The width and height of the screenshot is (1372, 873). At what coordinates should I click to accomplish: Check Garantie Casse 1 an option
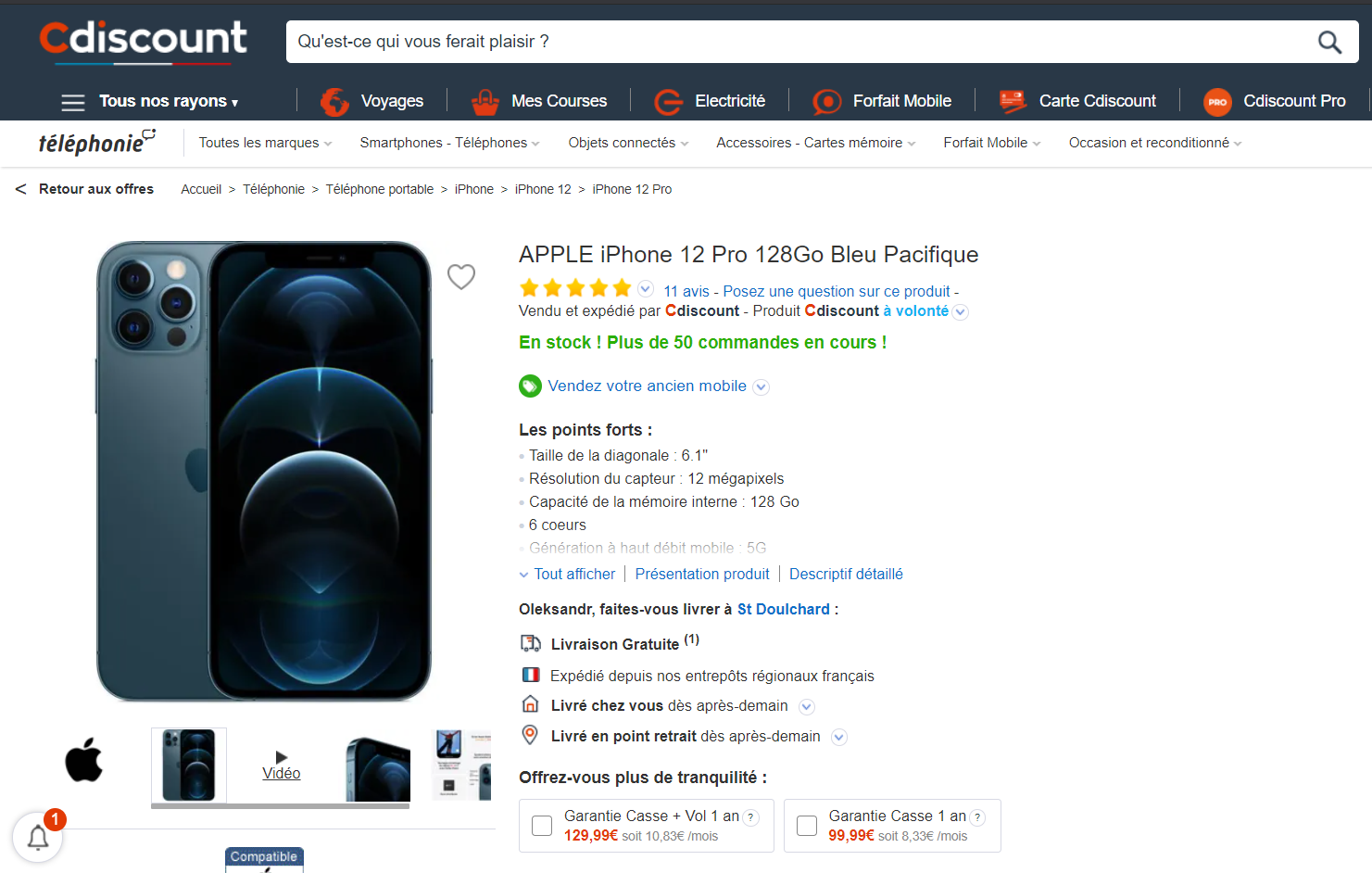(807, 826)
